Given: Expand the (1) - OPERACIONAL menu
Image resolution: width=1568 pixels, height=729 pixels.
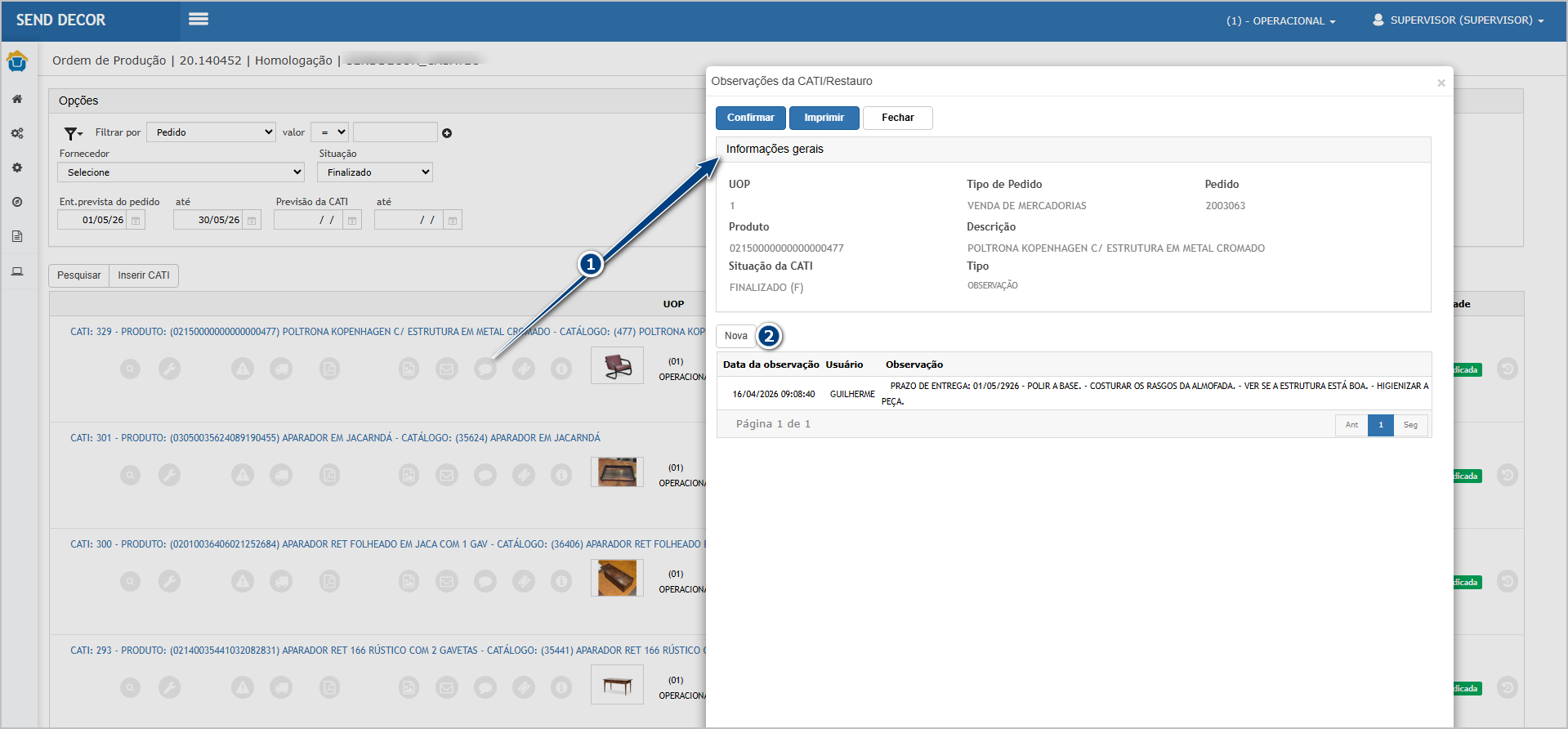Looking at the screenshot, I should pyautogui.click(x=1280, y=21).
